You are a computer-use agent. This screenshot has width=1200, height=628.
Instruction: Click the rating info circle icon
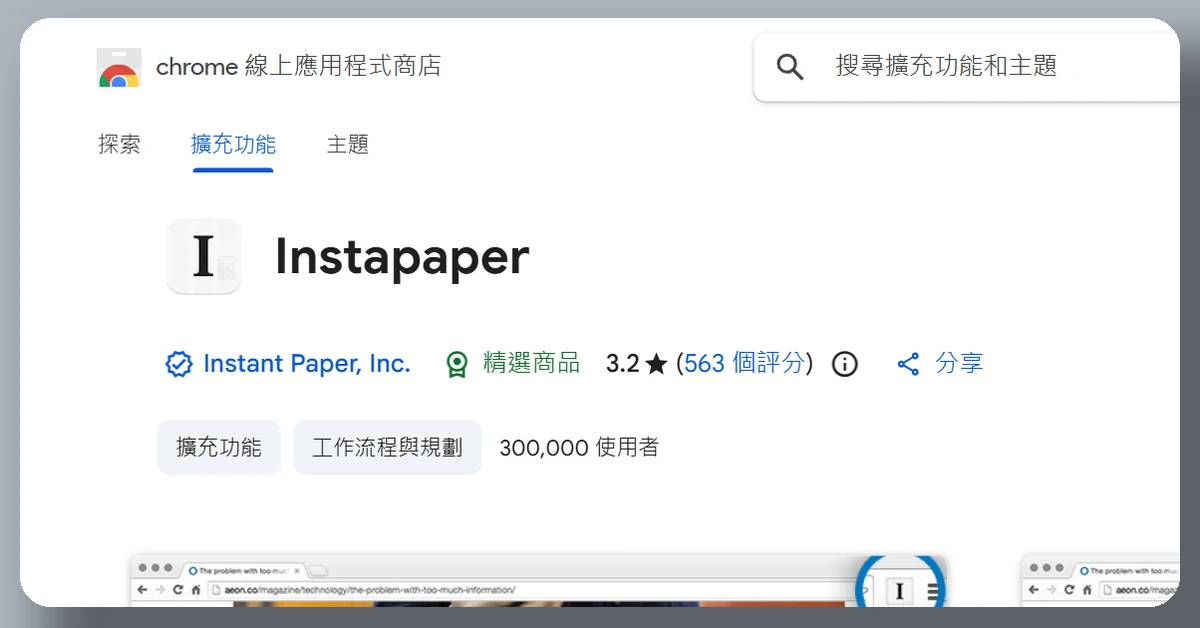(845, 364)
